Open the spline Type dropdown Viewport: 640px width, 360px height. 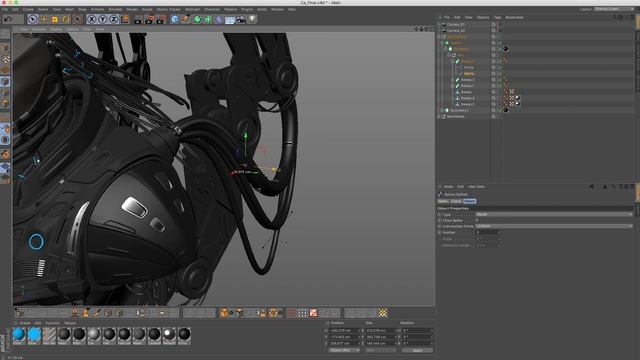554,214
